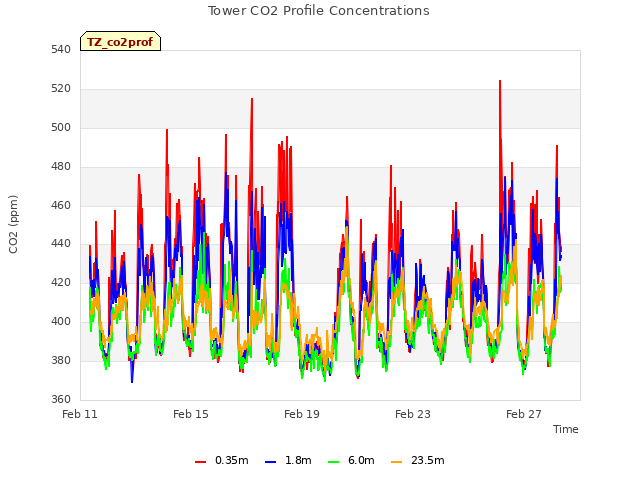This screenshot has height=480, width=640.
Task: Click the Feb 15 x-axis tick label
Action: tap(191, 414)
